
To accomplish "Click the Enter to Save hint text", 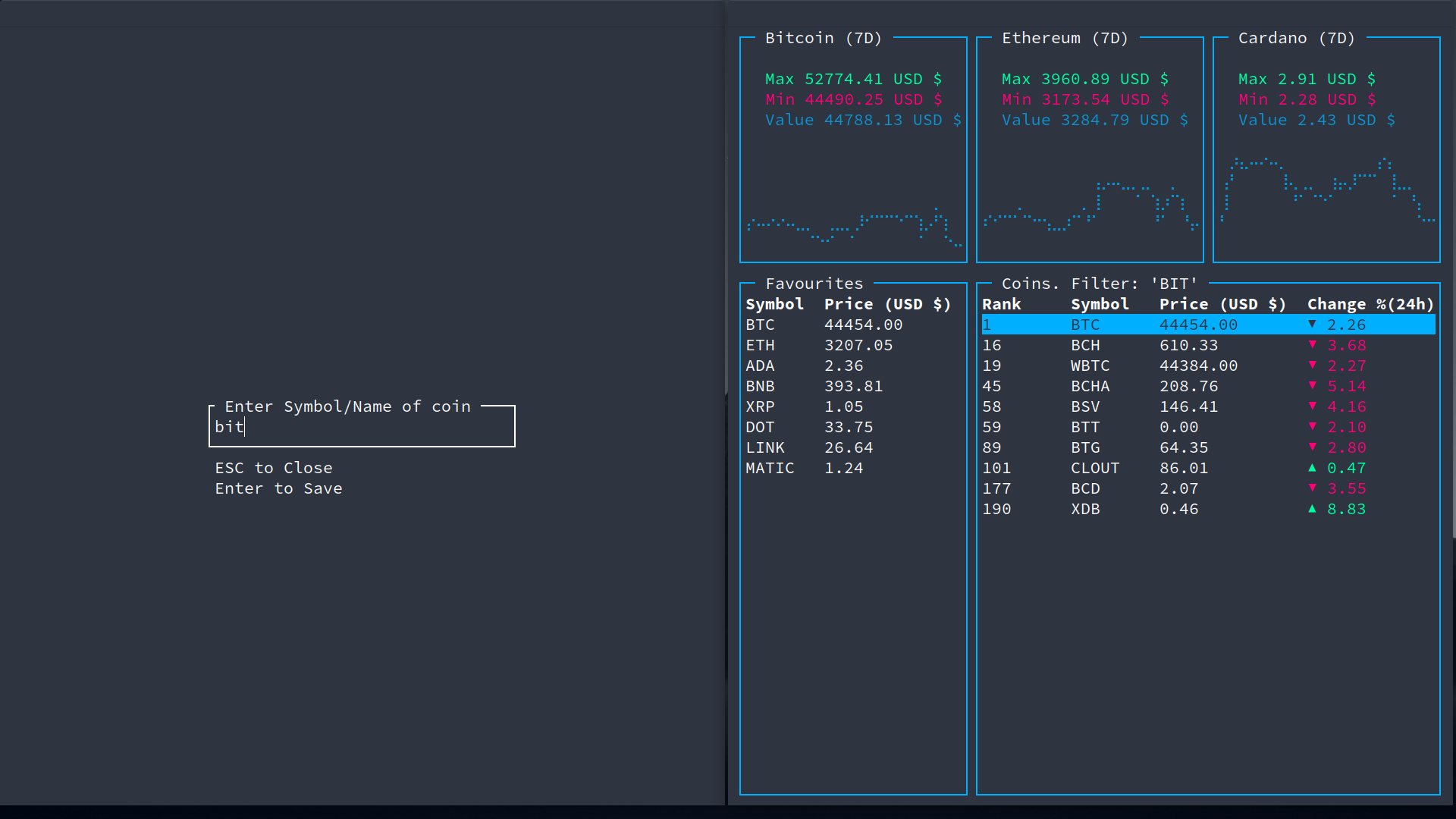I will (278, 488).
